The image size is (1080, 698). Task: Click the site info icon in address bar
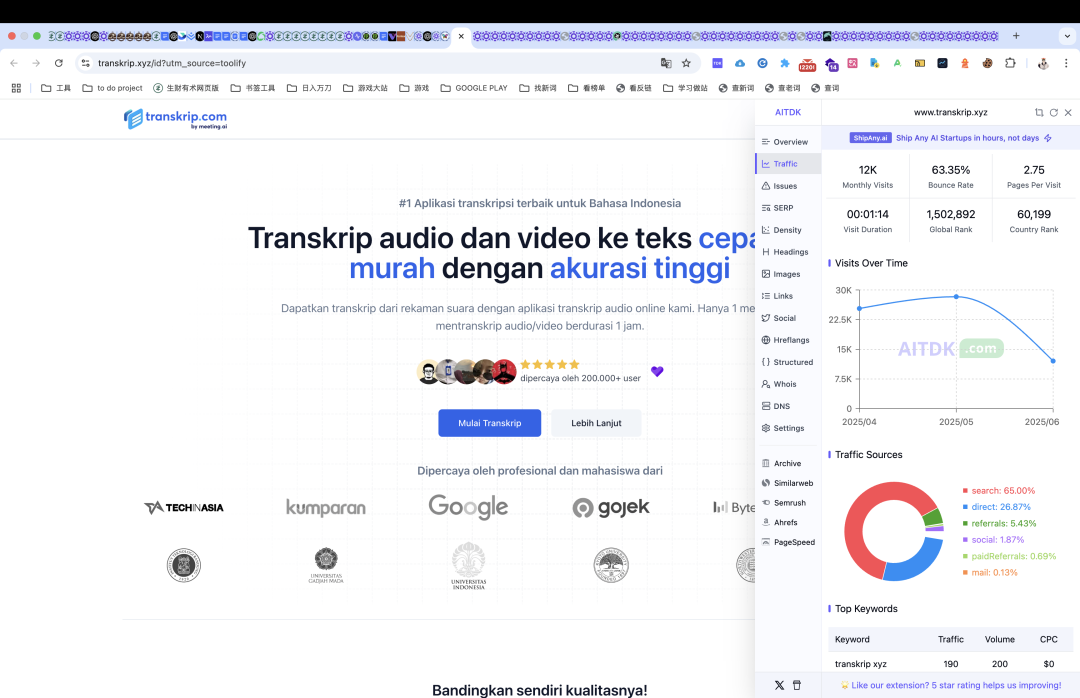coord(85,63)
